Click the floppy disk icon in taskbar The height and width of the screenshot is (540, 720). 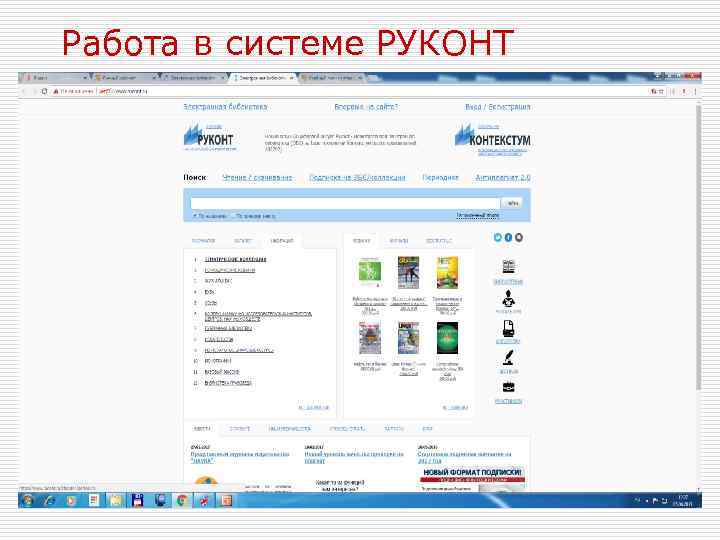(x=138, y=500)
